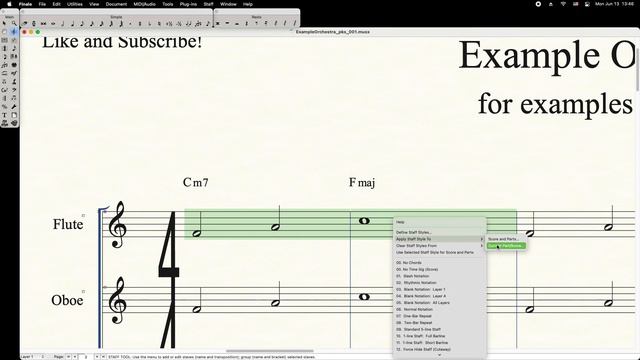Viewport: 640px width, 360px height.
Task: Choose the half note duration
Action: [x=62, y=24]
